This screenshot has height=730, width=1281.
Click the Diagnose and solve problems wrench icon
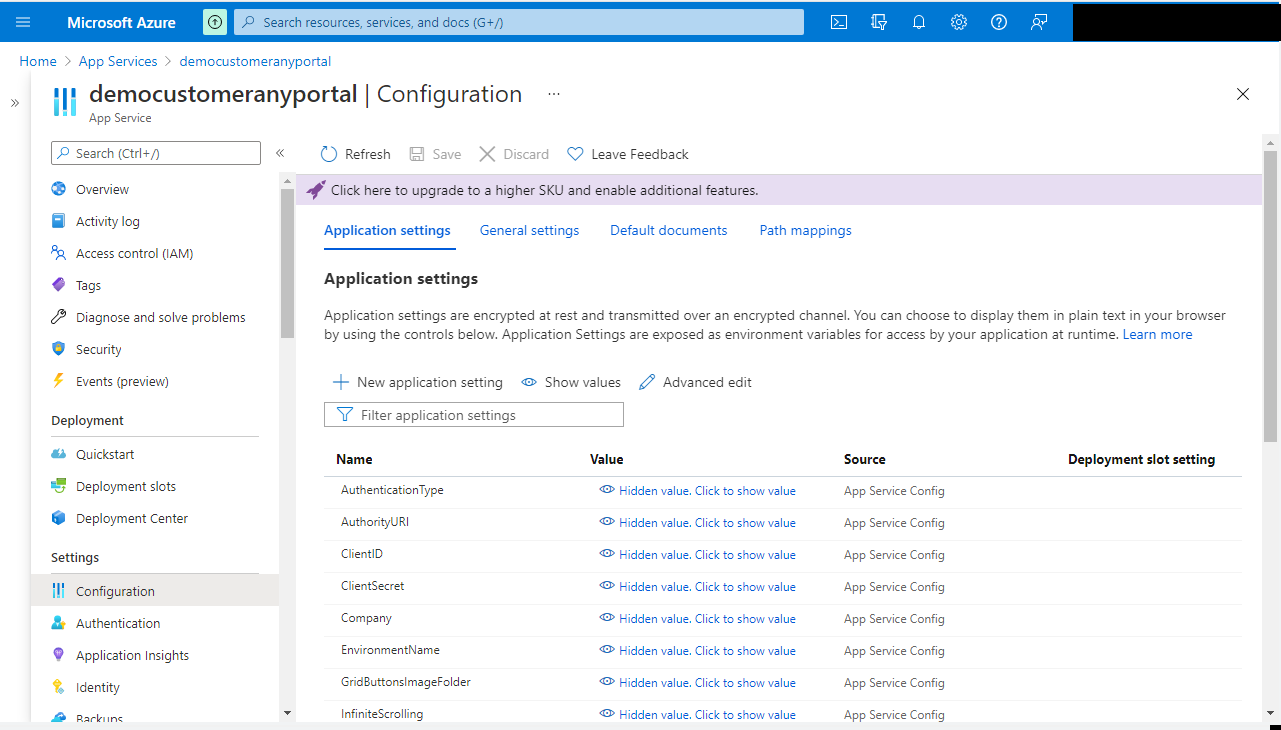[59, 317]
